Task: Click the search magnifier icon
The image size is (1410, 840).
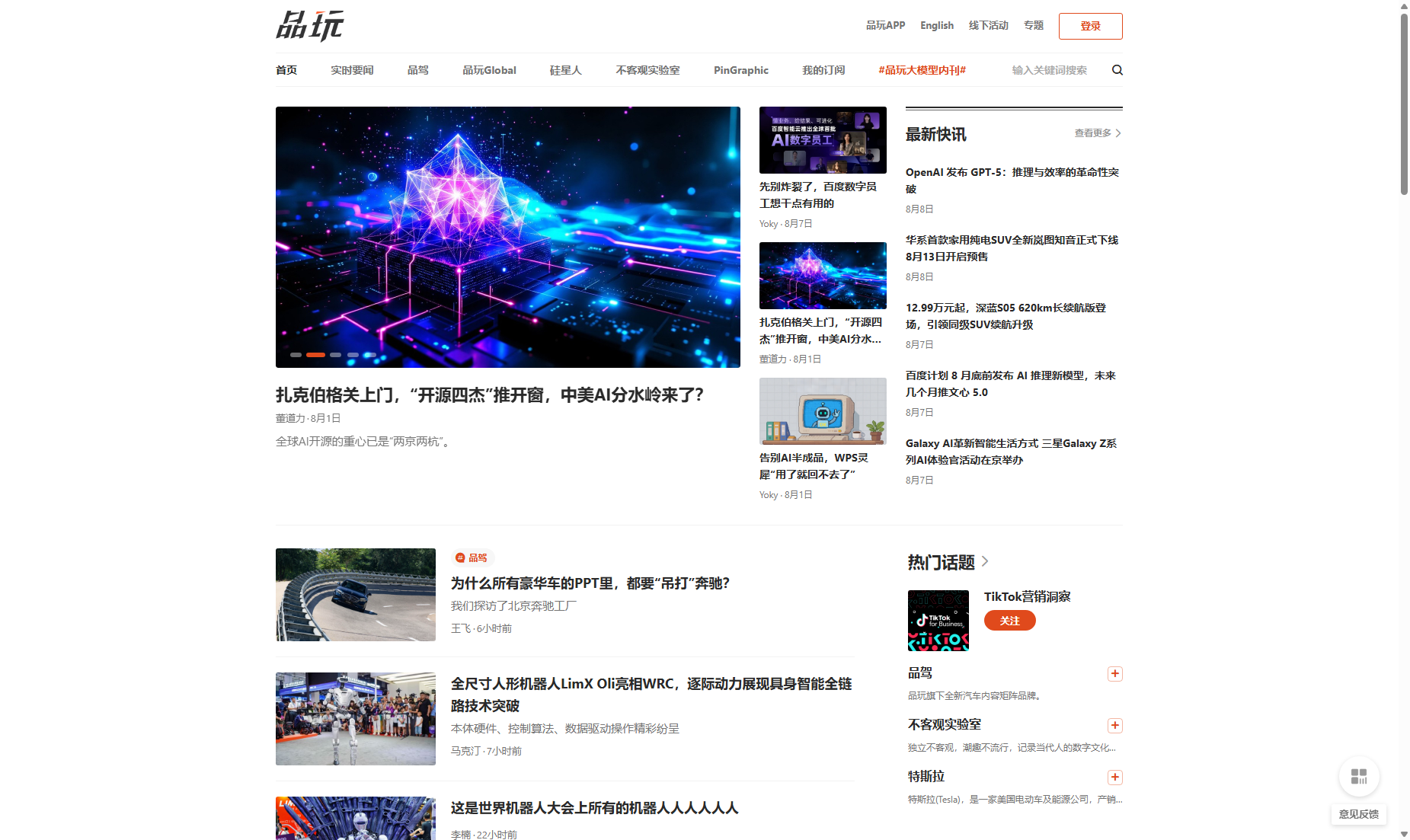Action: [1117, 70]
